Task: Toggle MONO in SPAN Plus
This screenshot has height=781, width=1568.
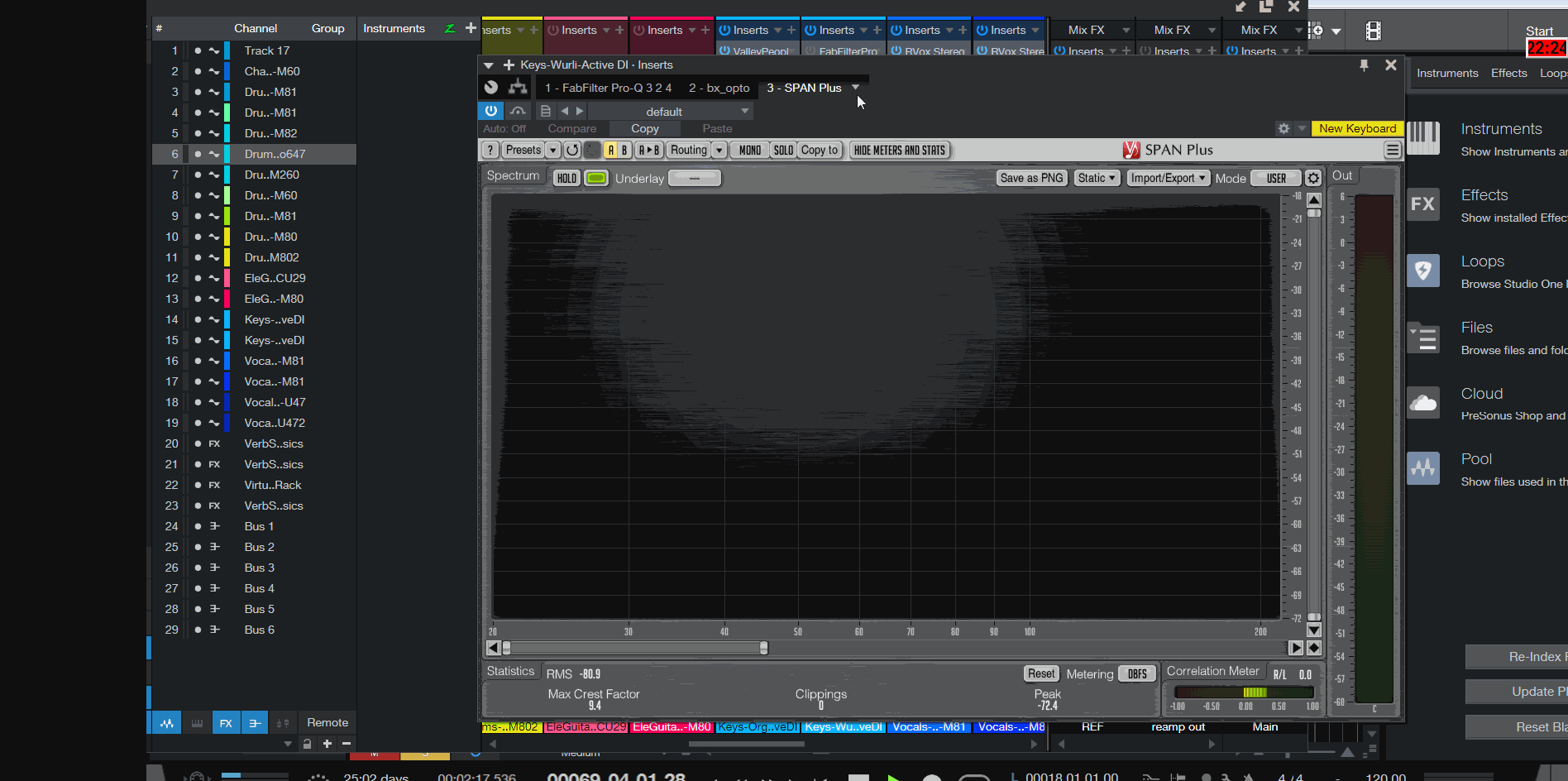Action: [x=750, y=150]
